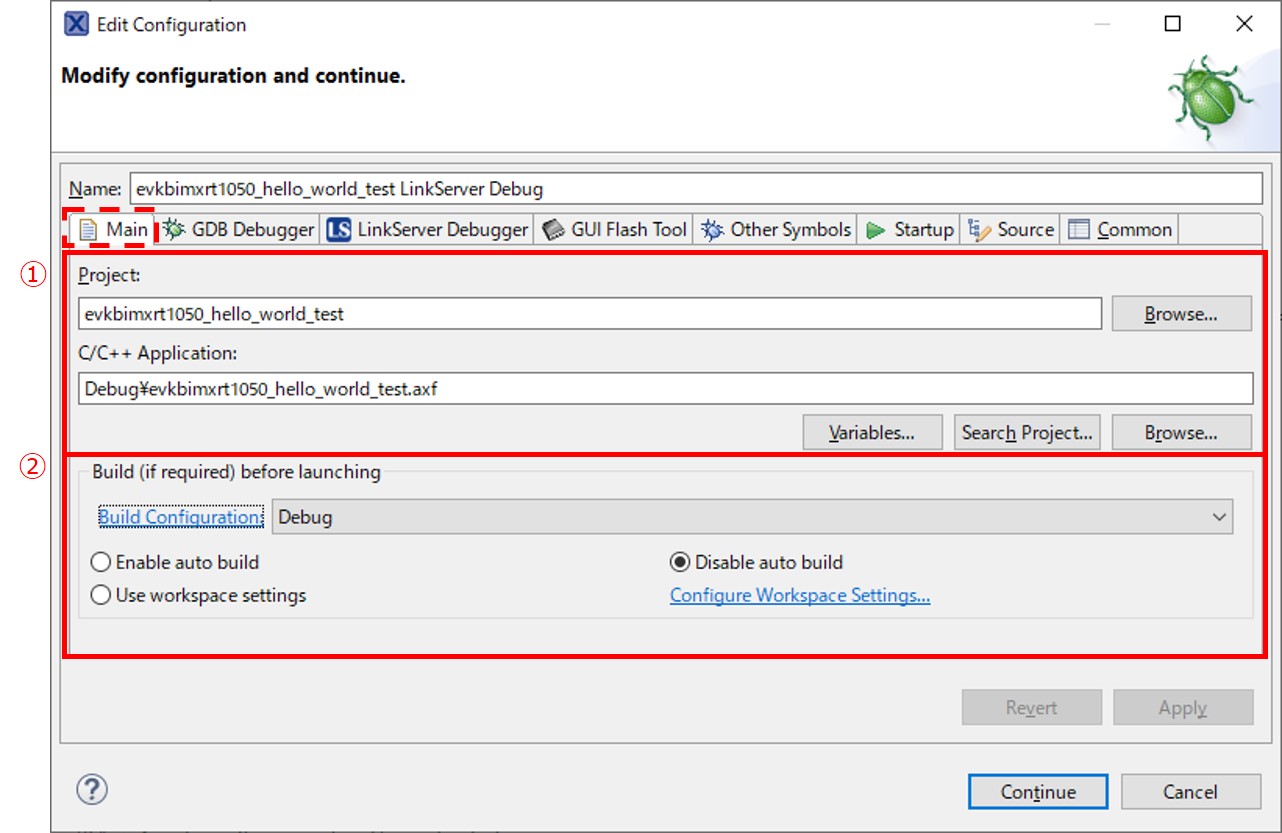The image size is (1282, 833).
Task: Enable auto build radio option
Action: [101, 562]
